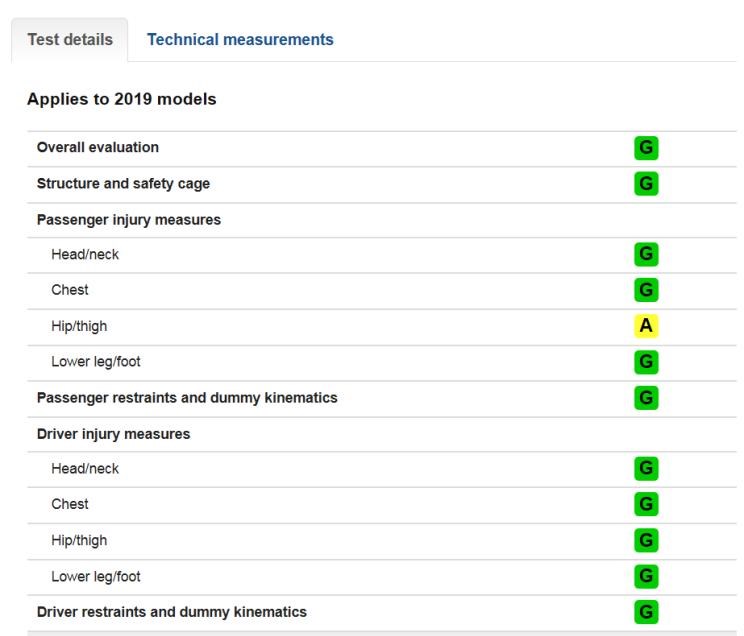This screenshot has height=636, width=744.
Task: Click the Driver restraints kinematics G badge
Action: tap(646, 612)
